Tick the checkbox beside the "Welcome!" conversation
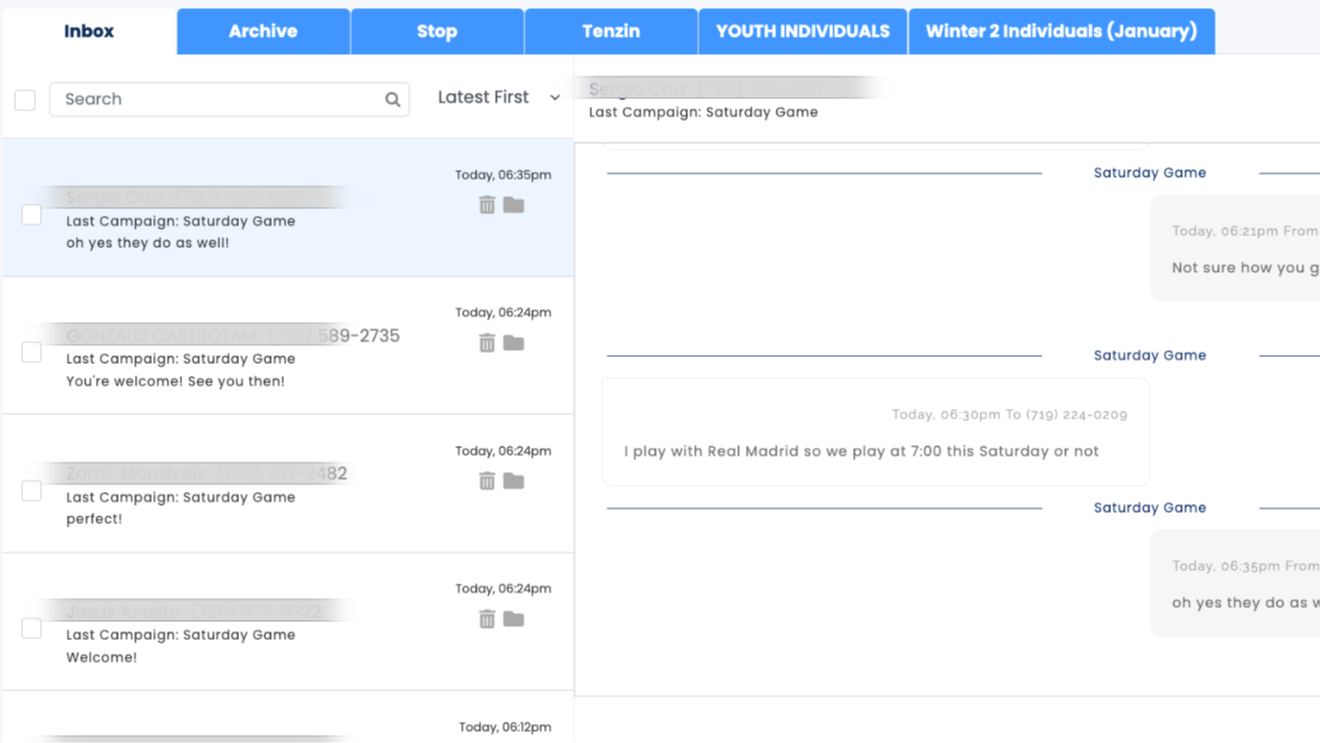This screenshot has width=1320, height=743. pos(32,628)
